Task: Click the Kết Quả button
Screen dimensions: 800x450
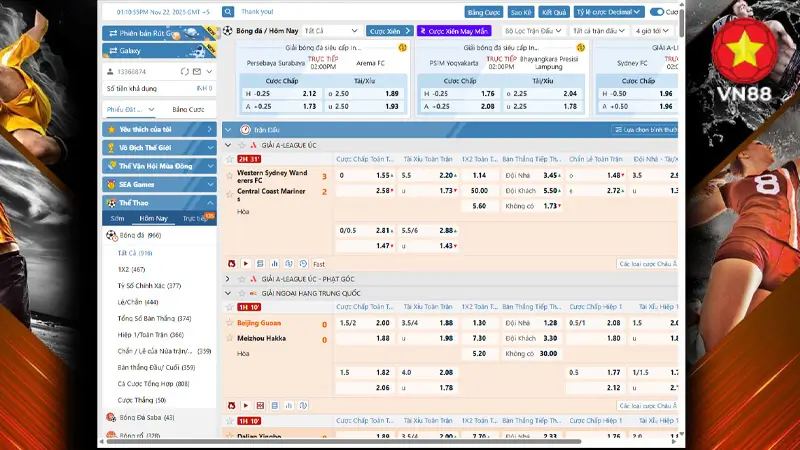Action: 551,12
